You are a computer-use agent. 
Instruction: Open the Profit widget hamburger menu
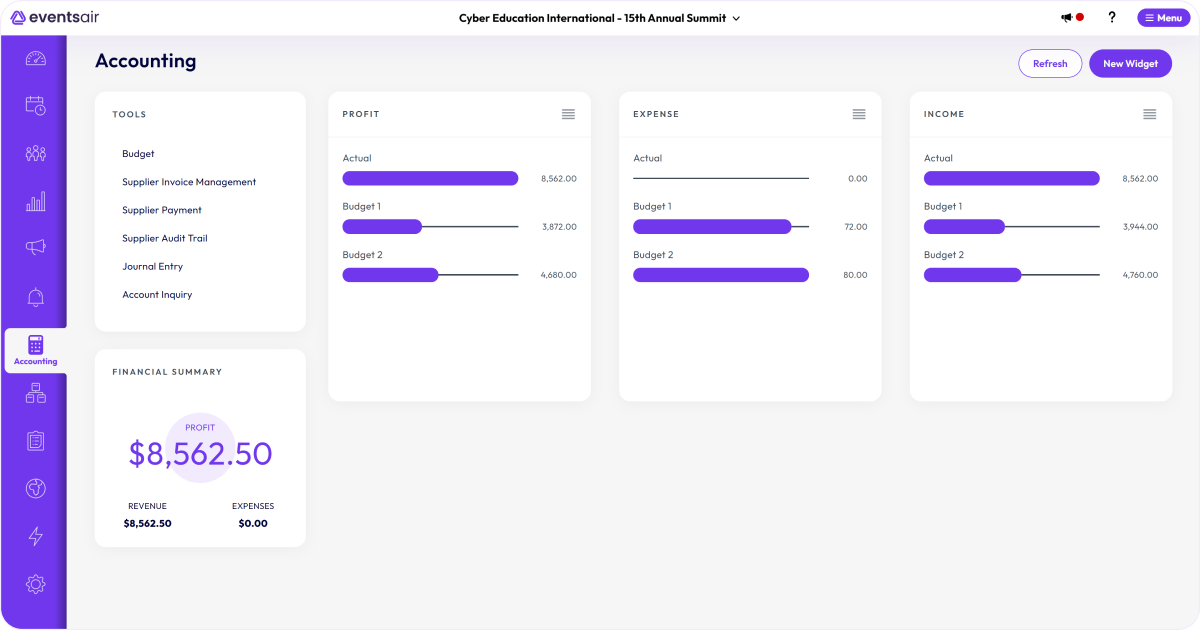coord(568,114)
